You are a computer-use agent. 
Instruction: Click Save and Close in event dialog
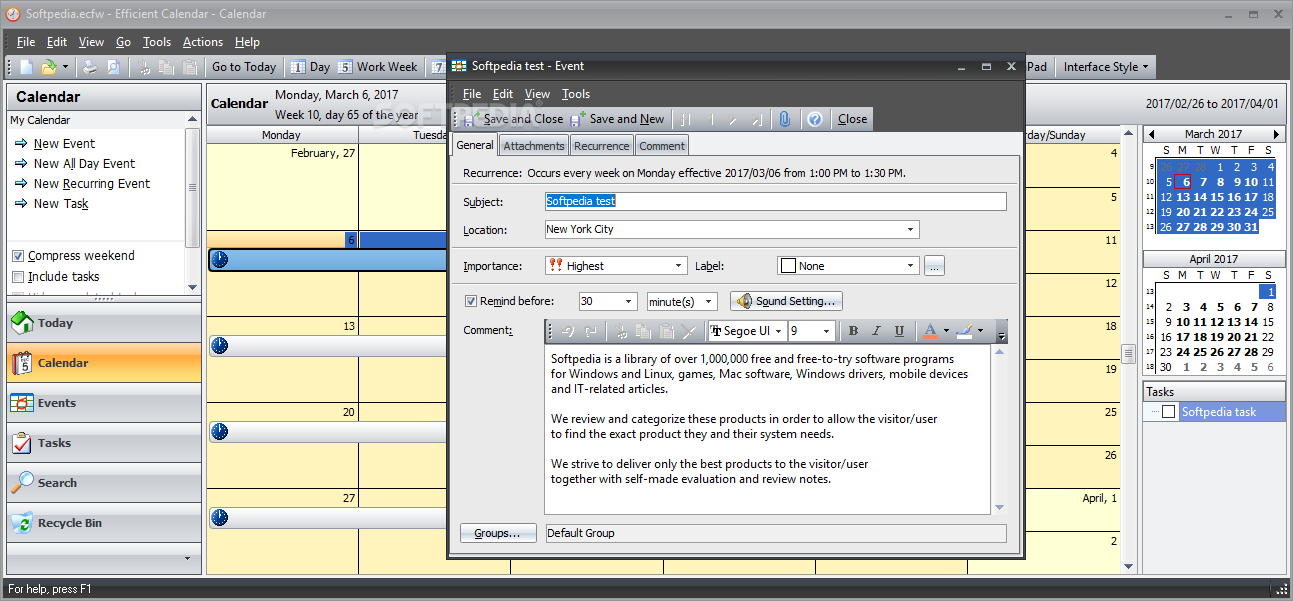click(513, 119)
